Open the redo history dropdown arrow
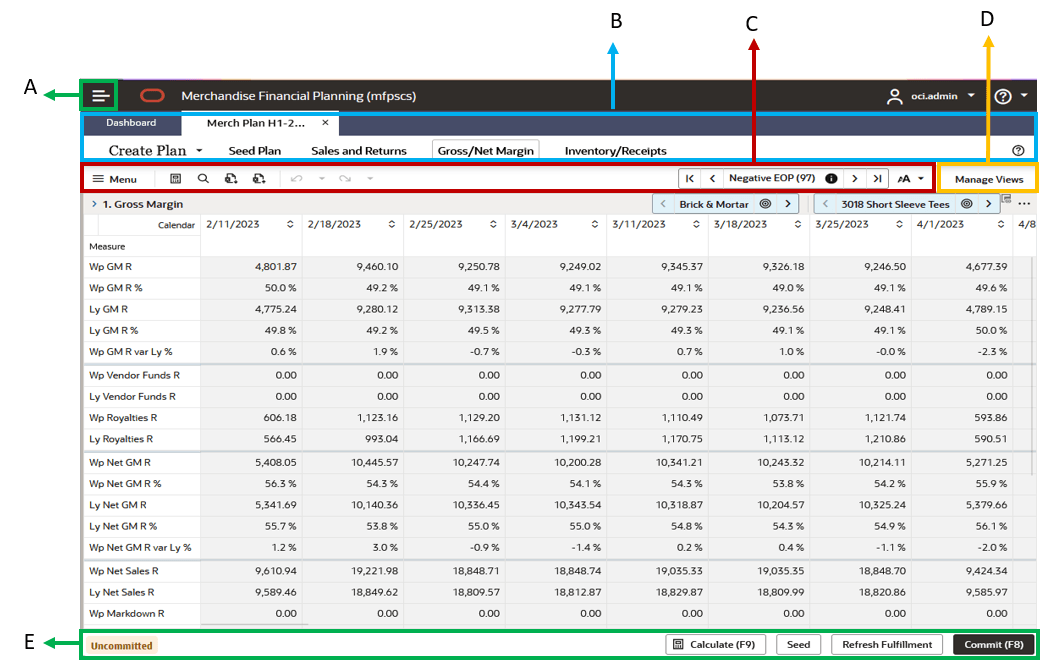Image resolution: width=1051 pixels, height=672 pixels. 370,178
